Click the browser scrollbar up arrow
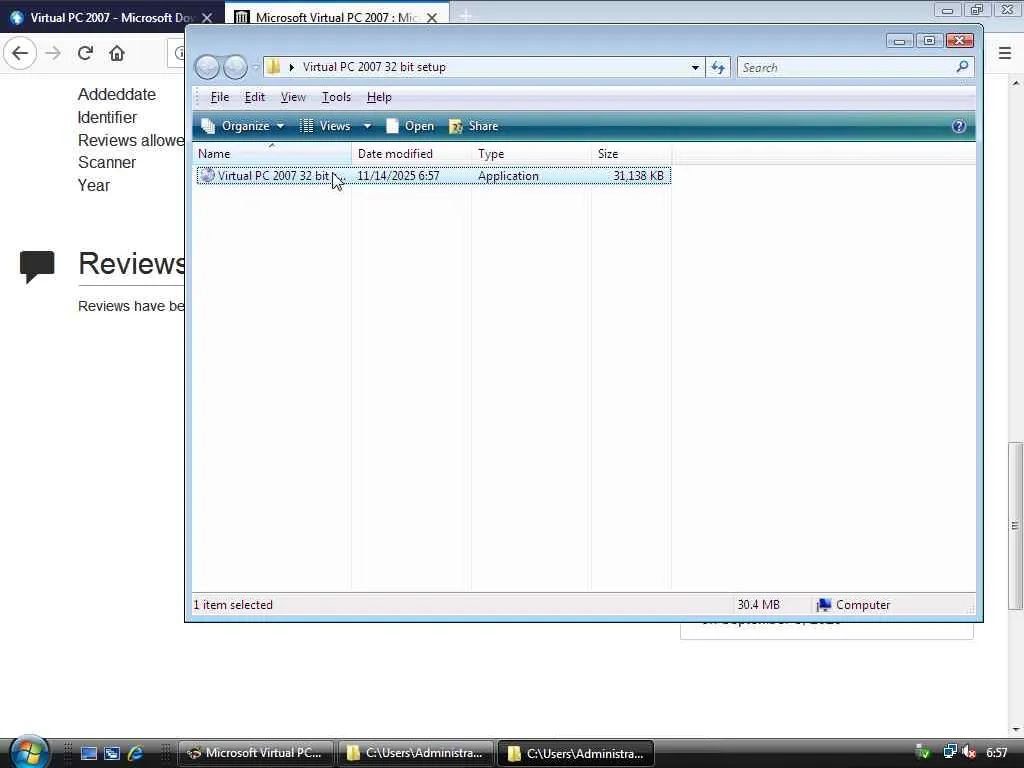 [x=1016, y=83]
